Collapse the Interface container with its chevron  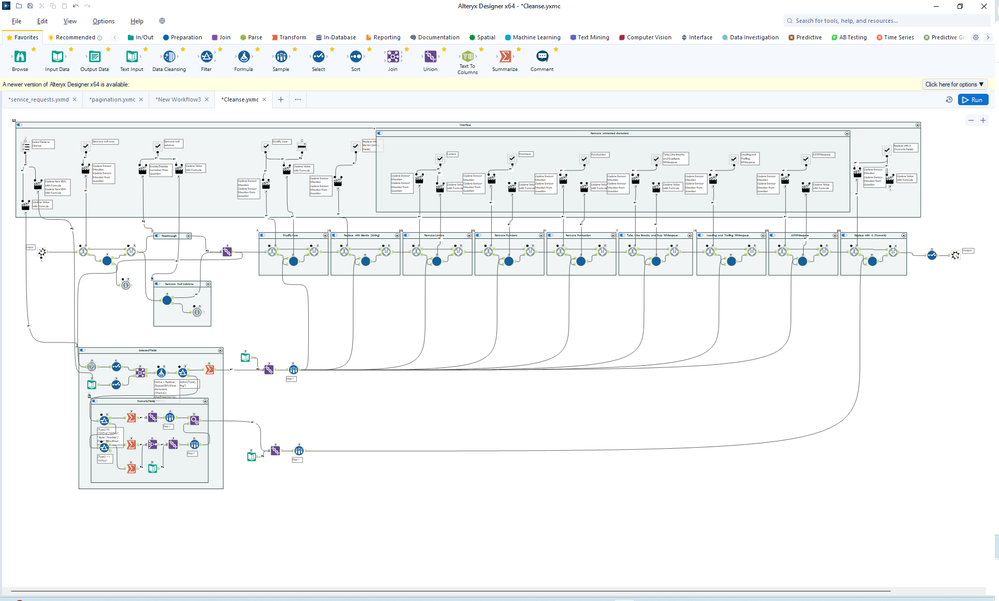point(915,123)
